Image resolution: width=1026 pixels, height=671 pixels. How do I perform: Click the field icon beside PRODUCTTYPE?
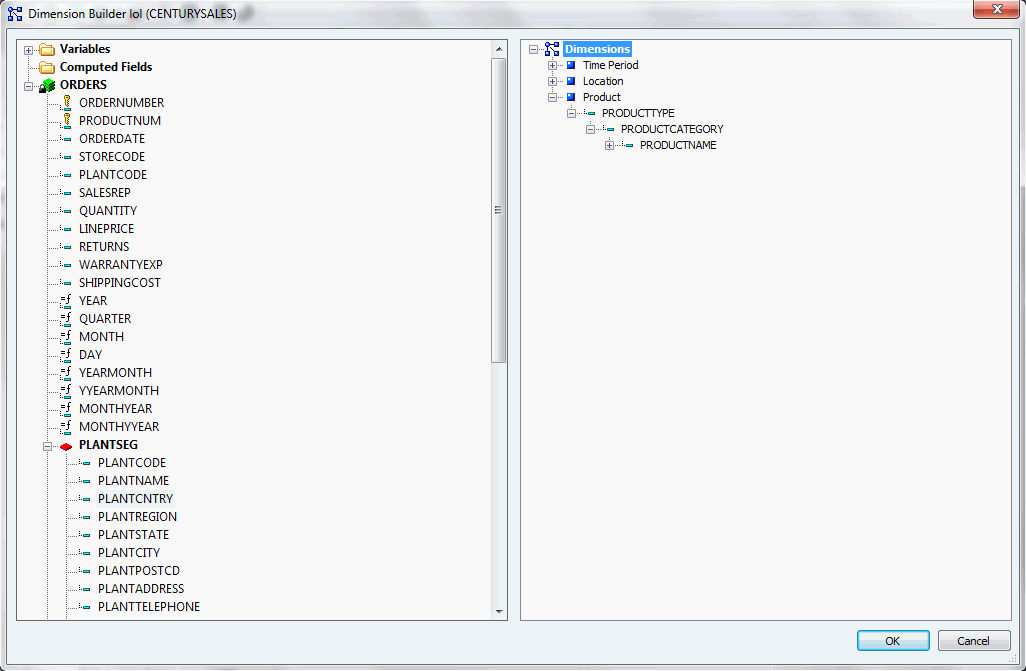coord(590,113)
